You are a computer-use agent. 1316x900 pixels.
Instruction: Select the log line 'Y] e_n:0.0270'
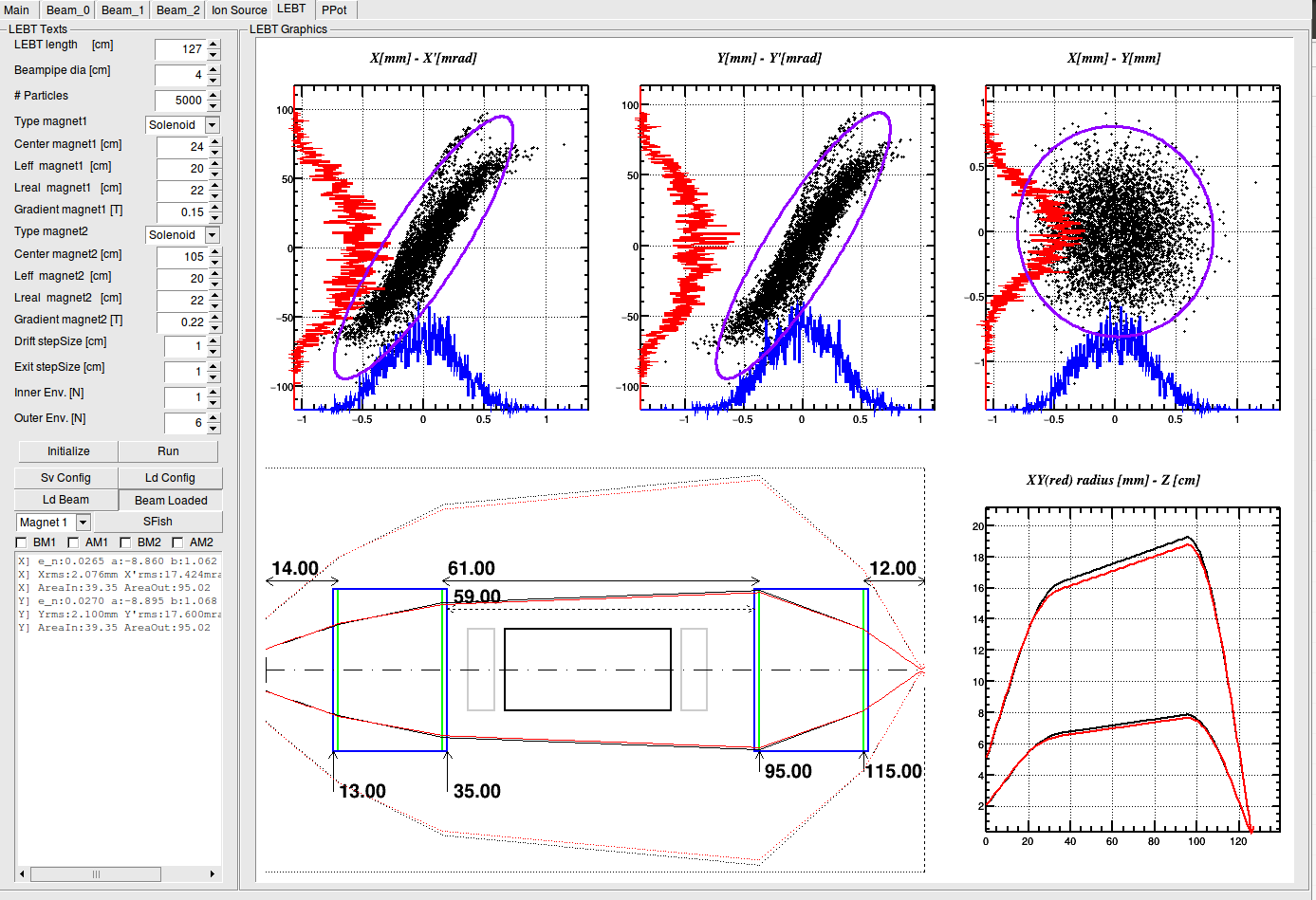point(120,601)
